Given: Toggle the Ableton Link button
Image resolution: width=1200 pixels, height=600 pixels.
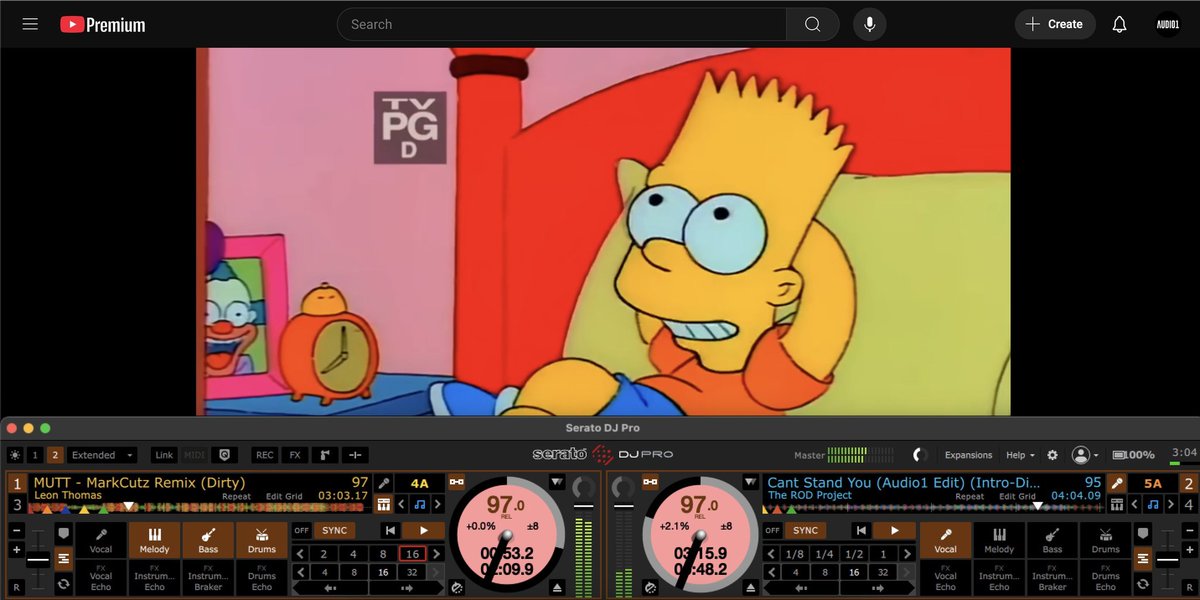Looking at the screenshot, I should click(x=164, y=455).
